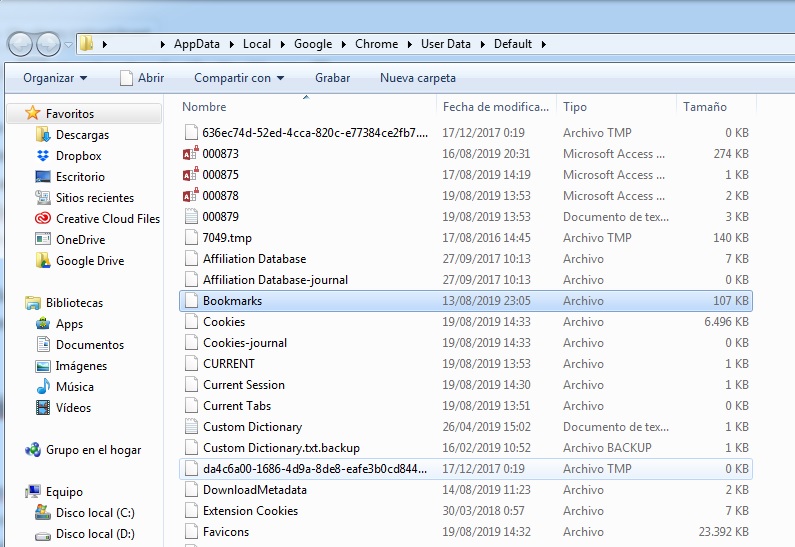Screen dimensions: 795x547
Task: Click the folder icon in address bar
Action: [87, 44]
